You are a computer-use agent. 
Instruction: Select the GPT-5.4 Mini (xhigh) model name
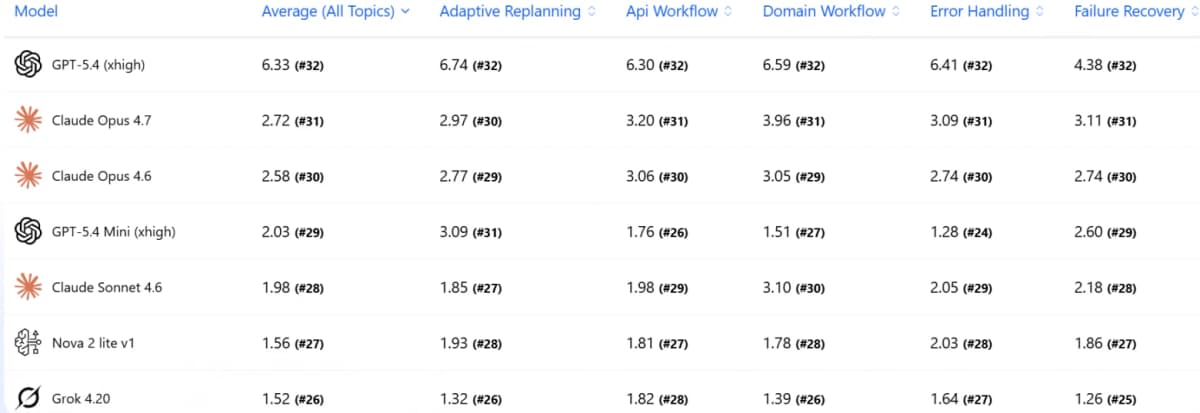(114, 232)
